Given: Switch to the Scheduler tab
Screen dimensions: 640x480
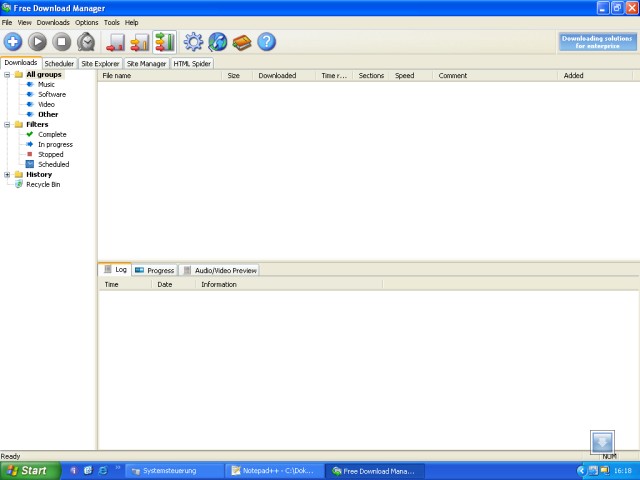Looking at the screenshot, I should coord(59,63).
